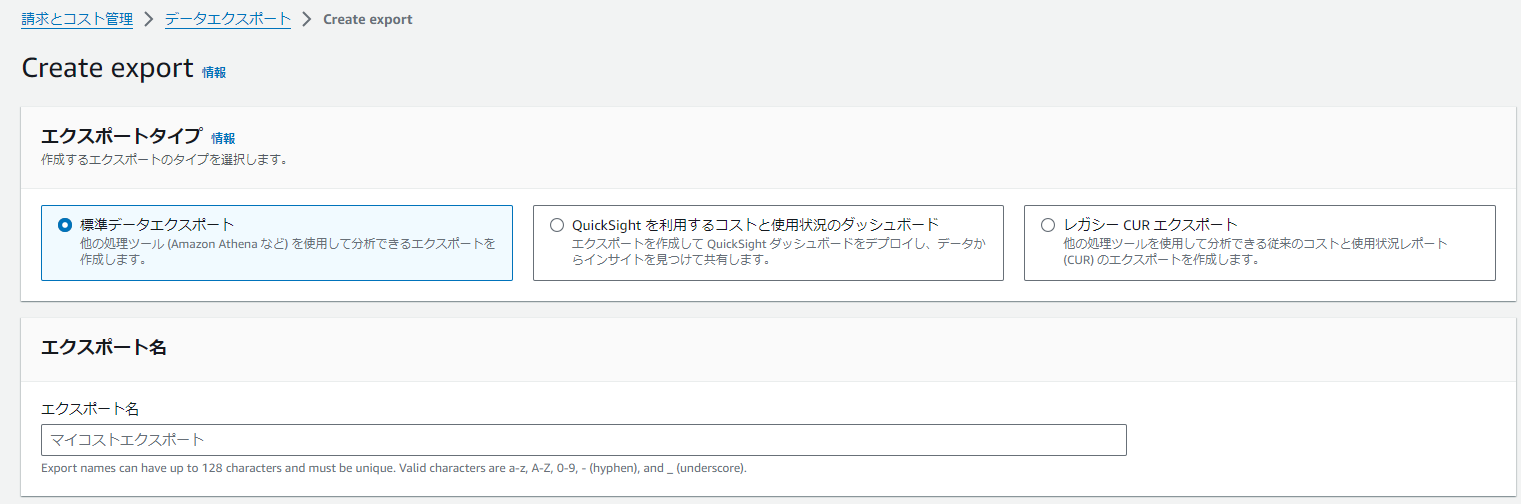1521x504 pixels.
Task: Click the 作成するエクスポートのタイプ subtitle text
Action: [164, 159]
